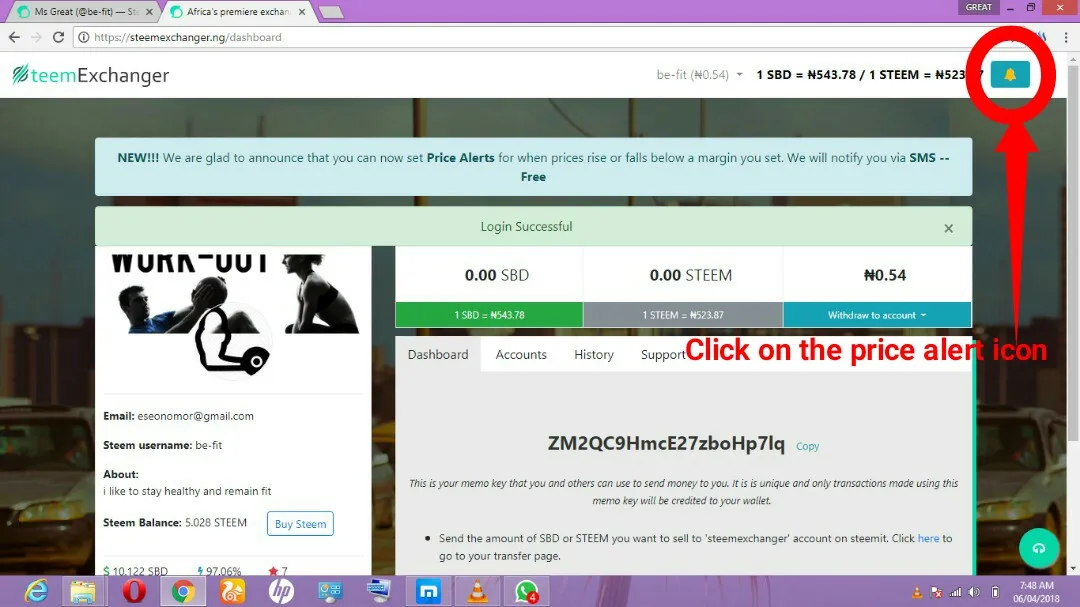Click the 0.00 SBD balance
1080x607 pixels.
click(497, 275)
